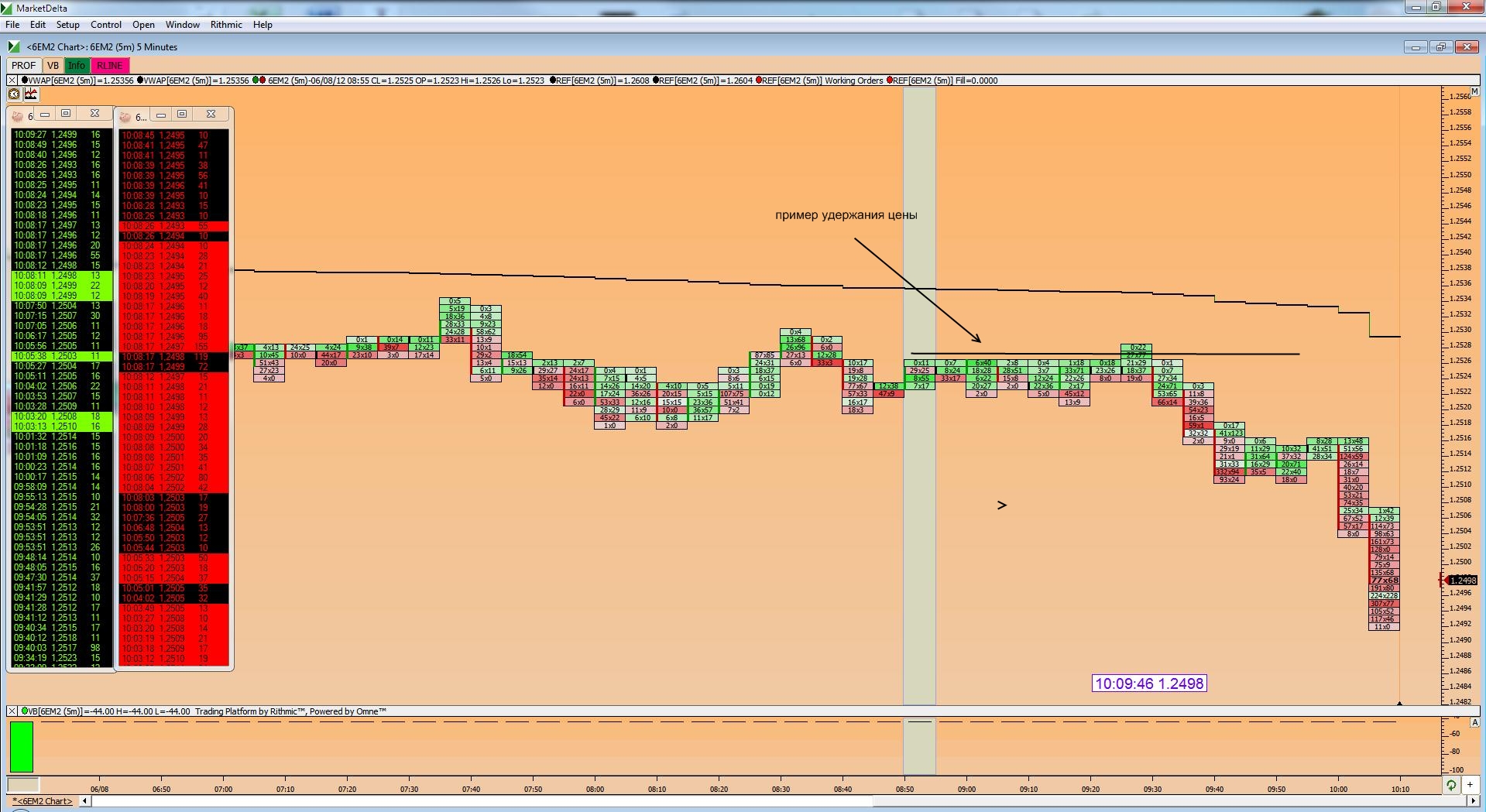
Task: Close the VB indicator info bar
Action: [x=12, y=711]
